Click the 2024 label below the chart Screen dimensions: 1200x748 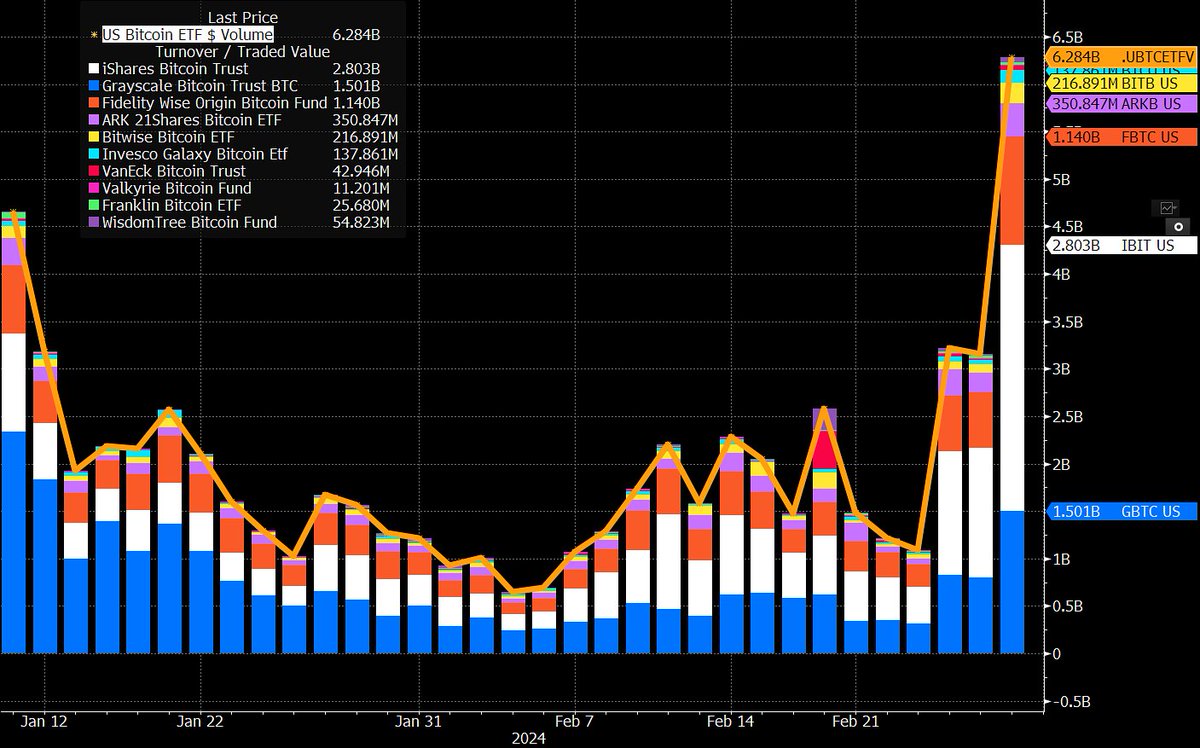(531, 738)
